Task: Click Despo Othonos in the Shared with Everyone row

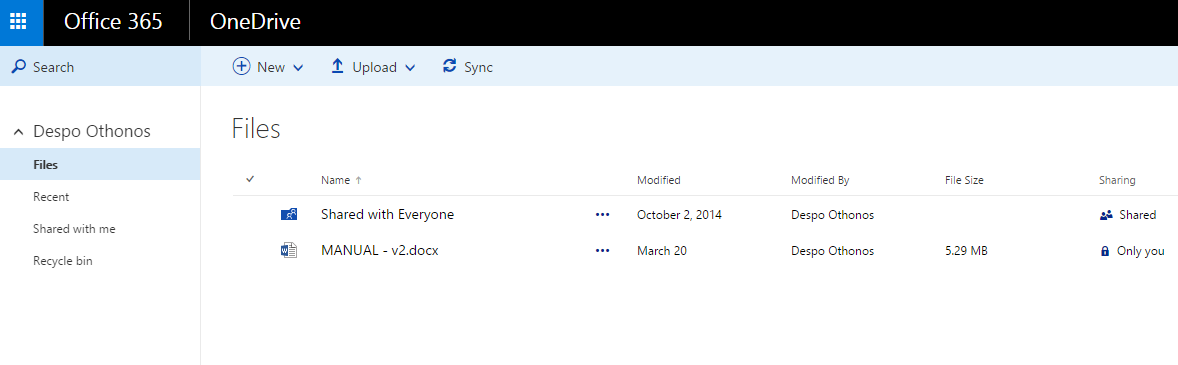Action: [832, 215]
